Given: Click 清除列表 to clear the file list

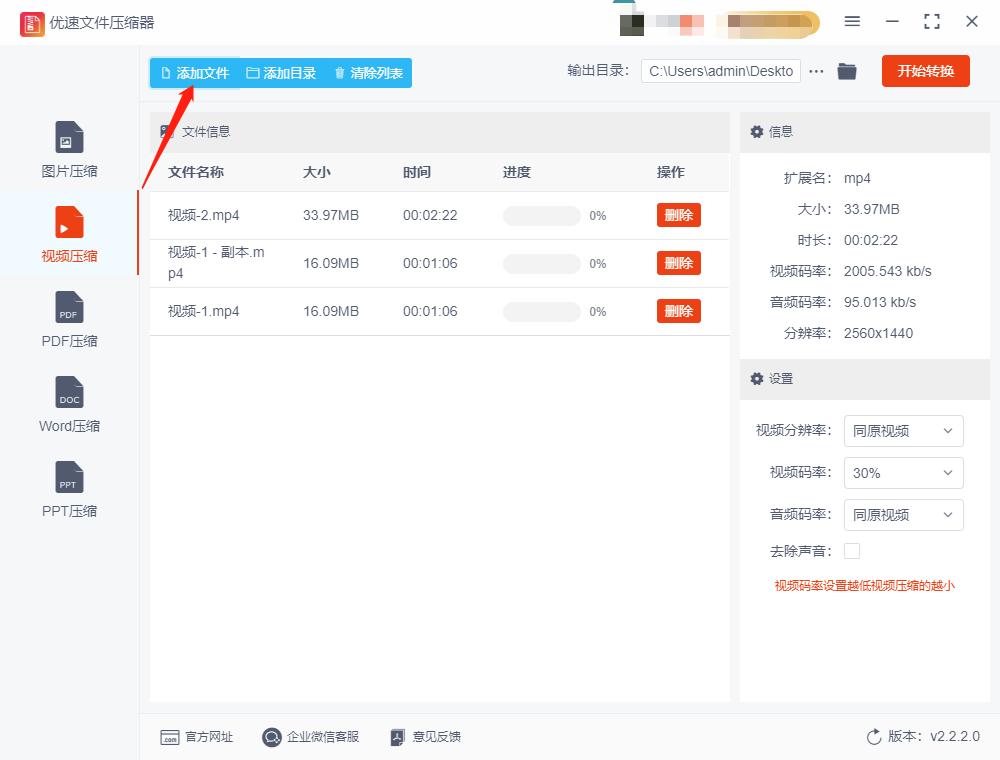Looking at the screenshot, I should (x=367, y=72).
